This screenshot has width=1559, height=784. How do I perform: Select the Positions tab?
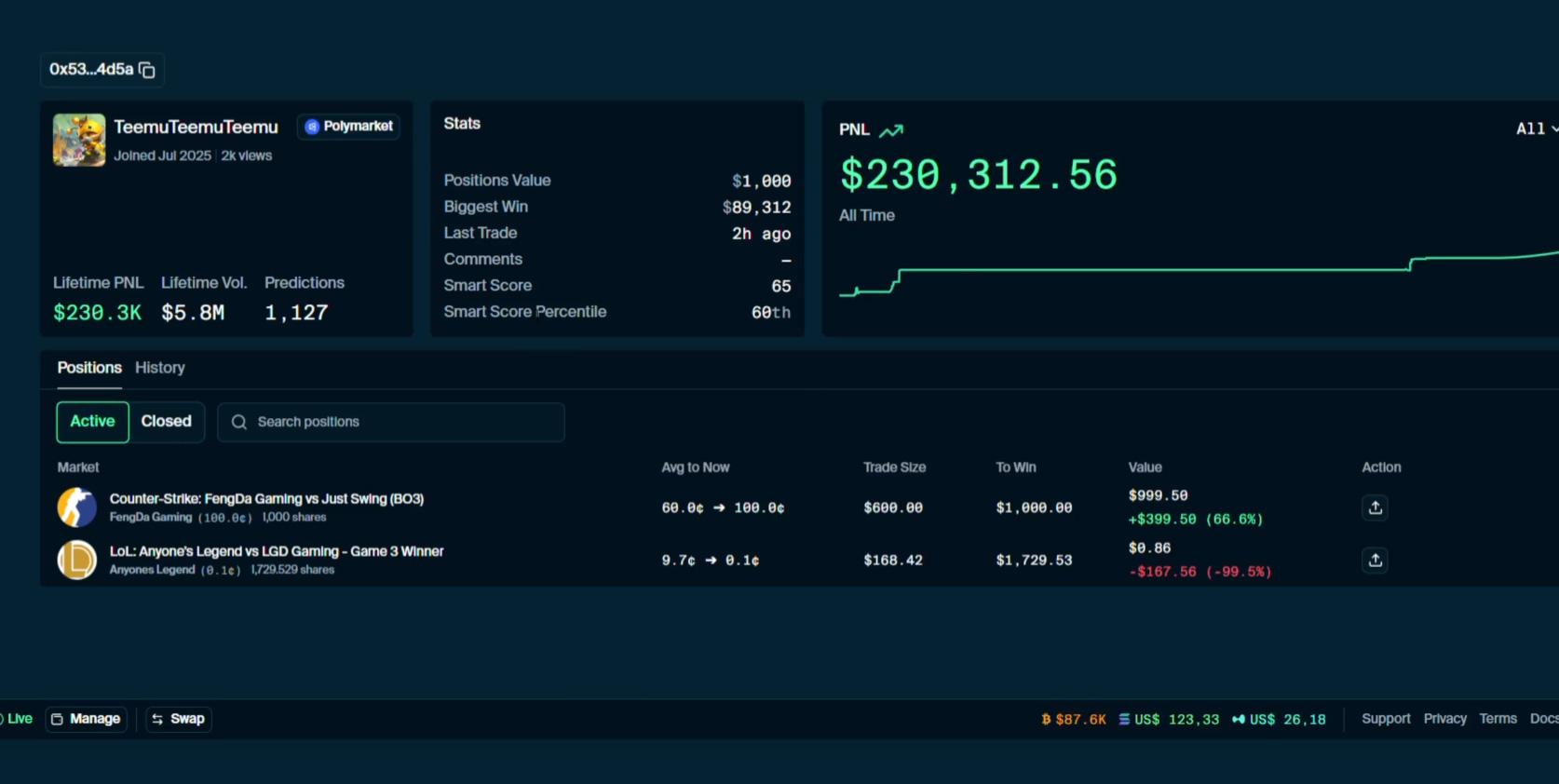tap(89, 368)
